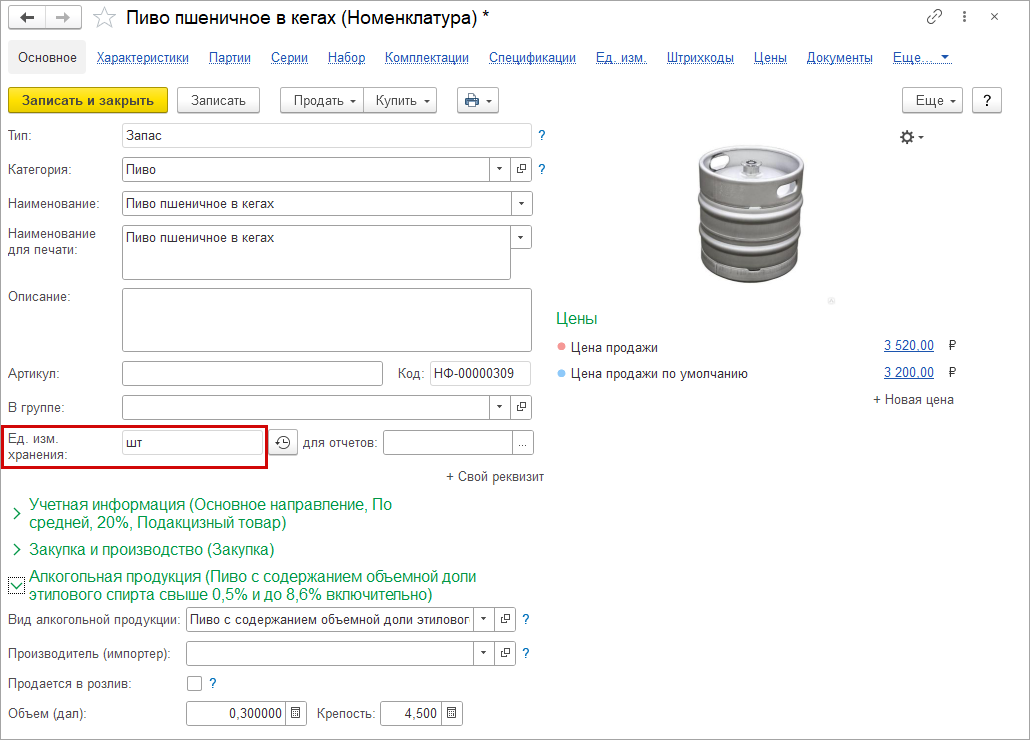Open the Наименование dropdown arrow
Image resolution: width=1030 pixels, height=740 pixels.
522,204
